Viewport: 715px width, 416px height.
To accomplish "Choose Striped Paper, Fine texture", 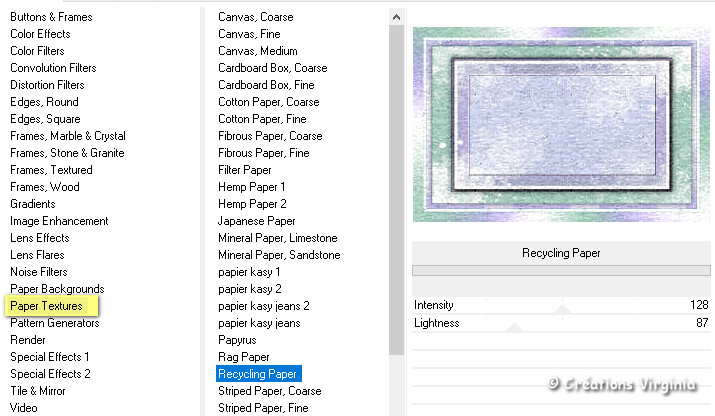I will coord(263,408).
